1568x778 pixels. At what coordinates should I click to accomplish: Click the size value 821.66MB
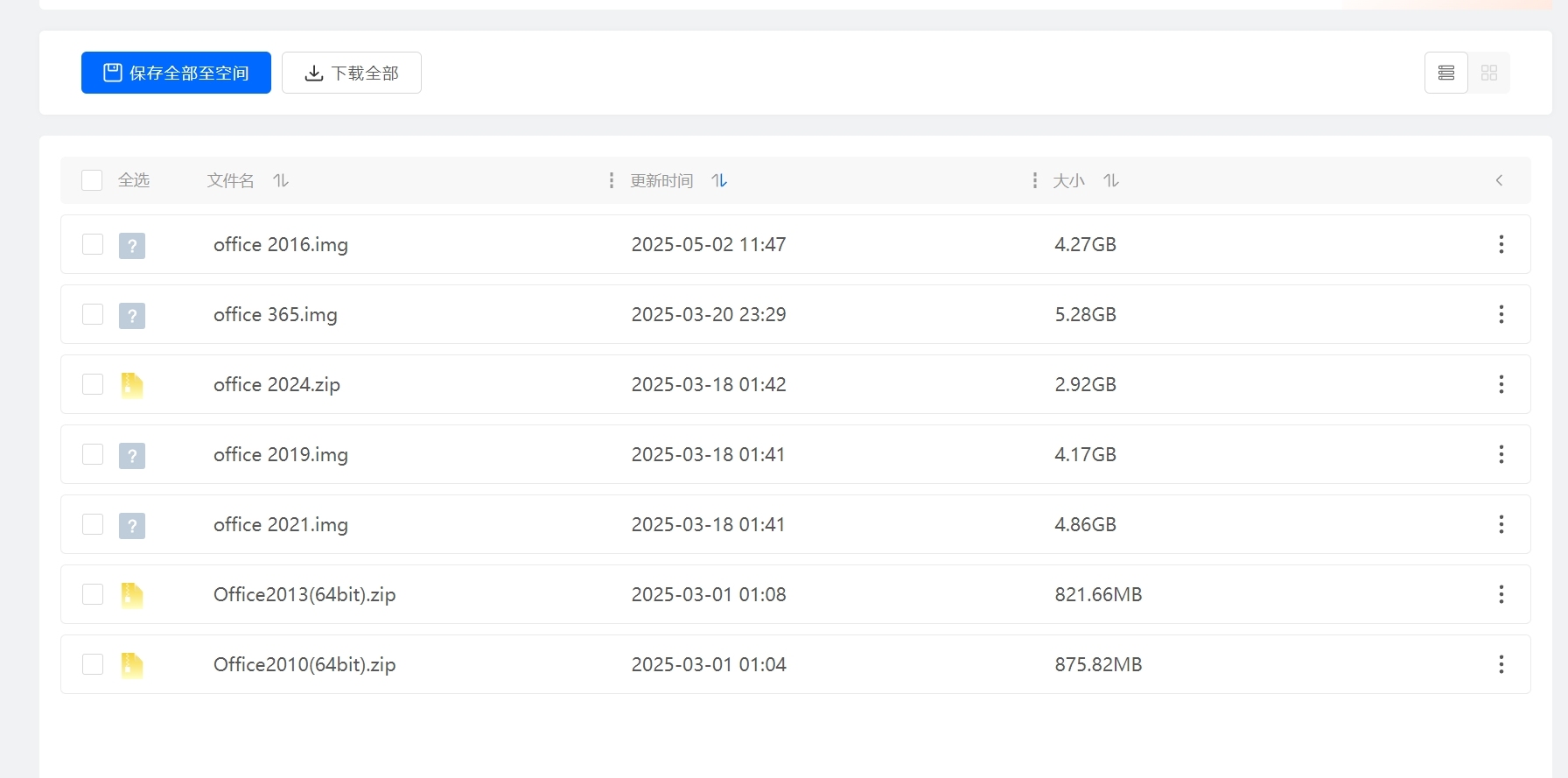1098,594
